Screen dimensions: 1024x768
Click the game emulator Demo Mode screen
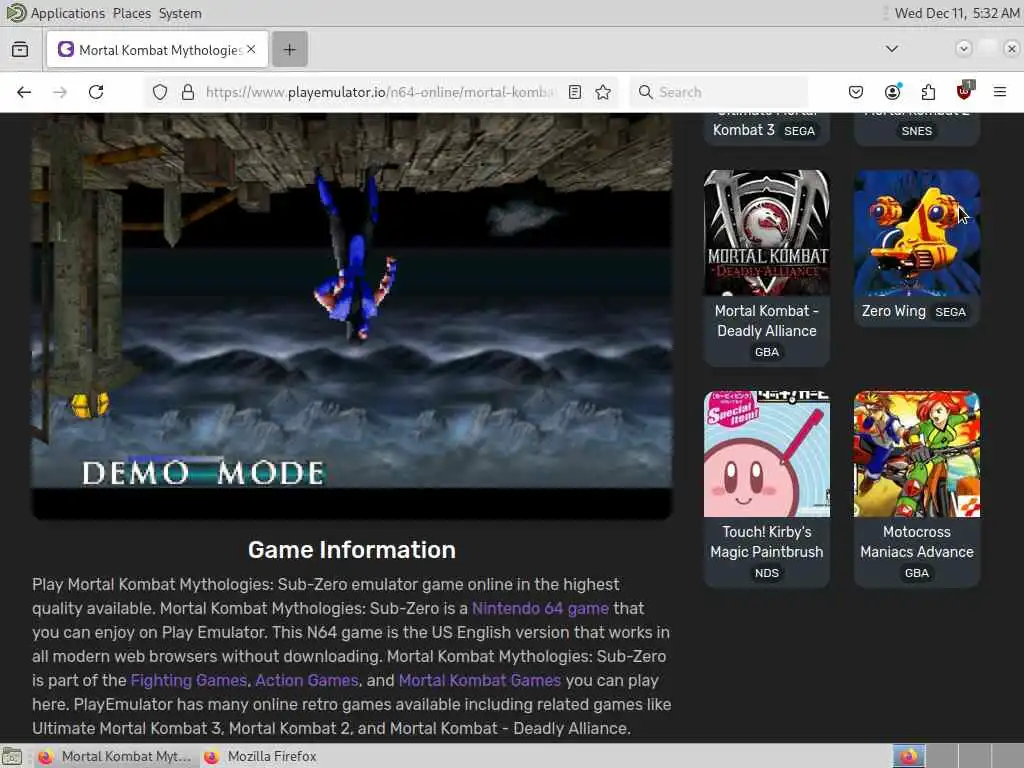click(352, 316)
